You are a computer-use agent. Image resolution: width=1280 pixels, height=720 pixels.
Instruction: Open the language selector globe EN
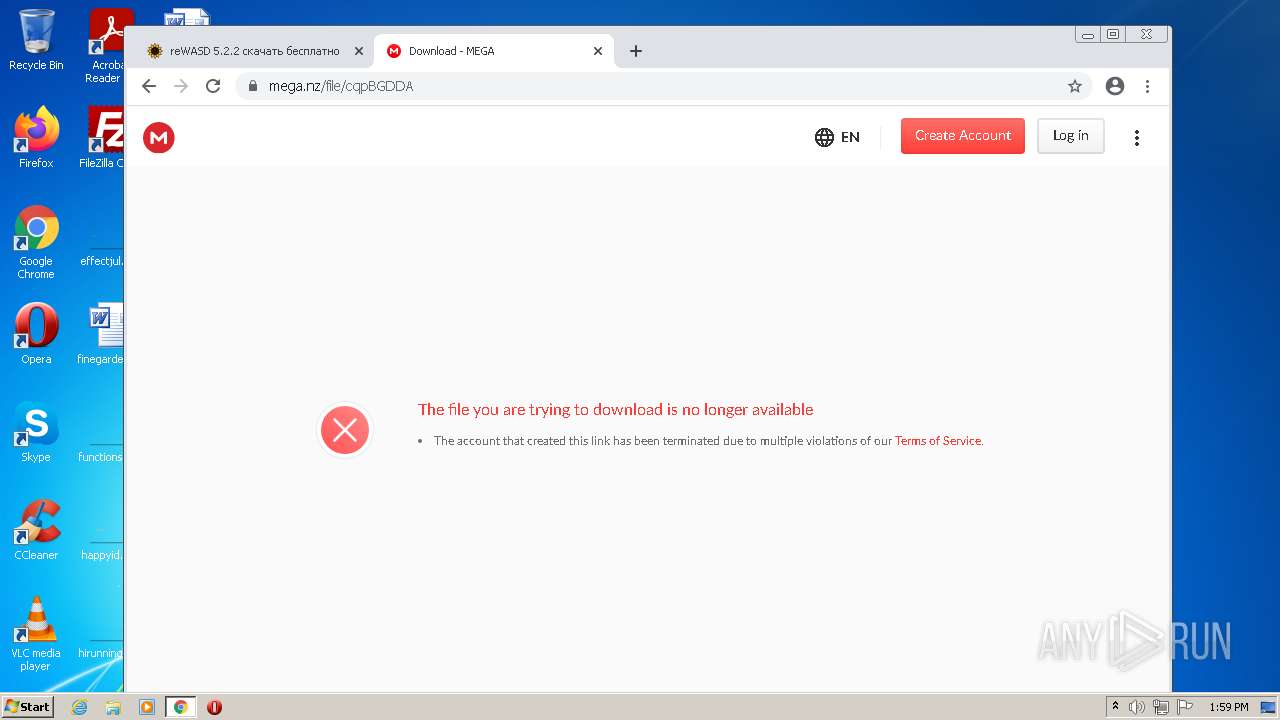click(837, 137)
